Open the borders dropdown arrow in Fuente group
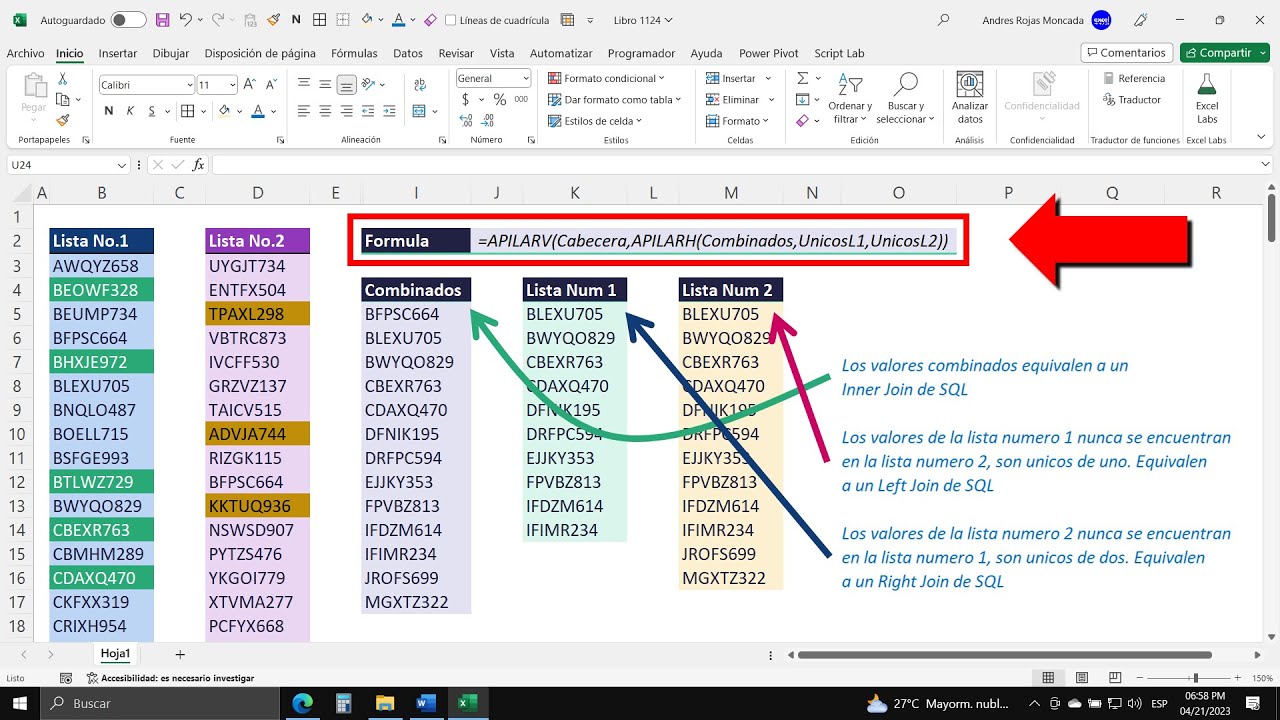The height and width of the screenshot is (720, 1280). [205, 111]
